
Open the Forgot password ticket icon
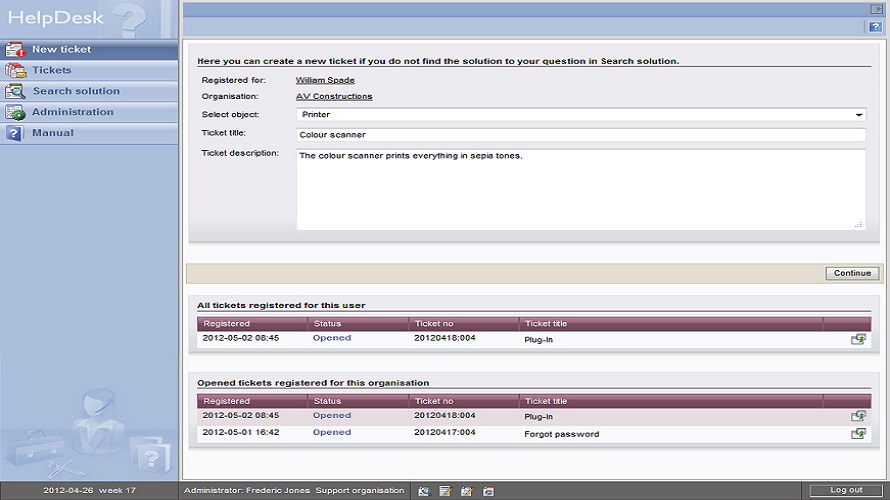click(x=858, y=434)
